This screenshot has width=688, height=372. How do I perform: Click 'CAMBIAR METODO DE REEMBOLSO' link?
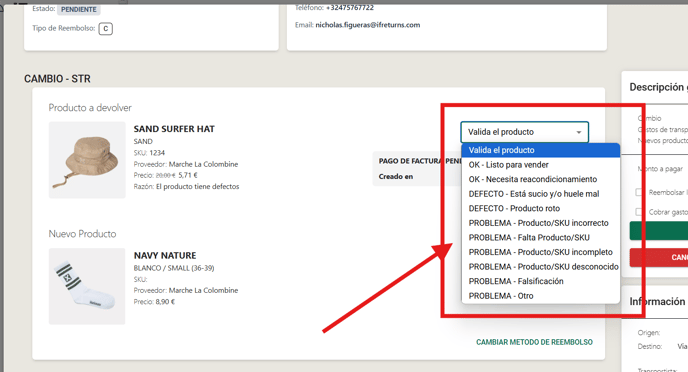[x=534, y=342]
